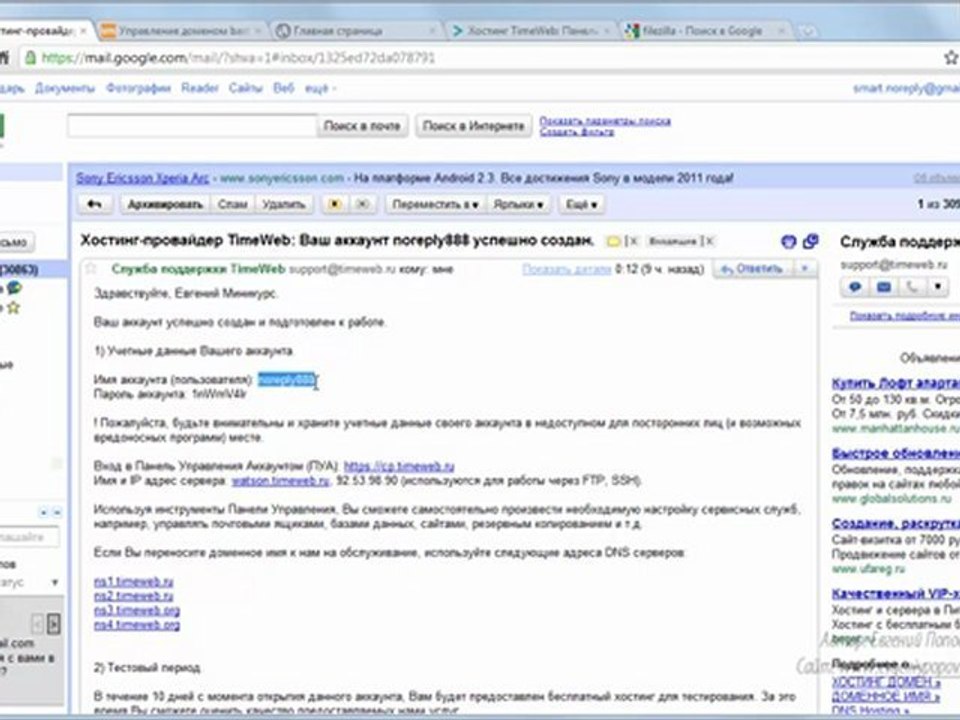Click the star icon in left sidebar
This screenshot has height=720, width=960.
point(13,307)
